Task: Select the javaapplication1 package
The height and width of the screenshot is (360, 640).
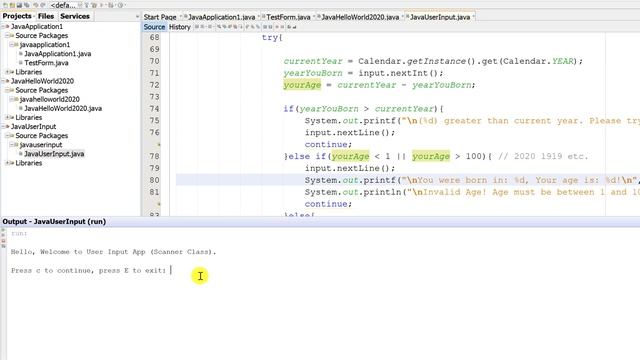Action: coord(45,44)
